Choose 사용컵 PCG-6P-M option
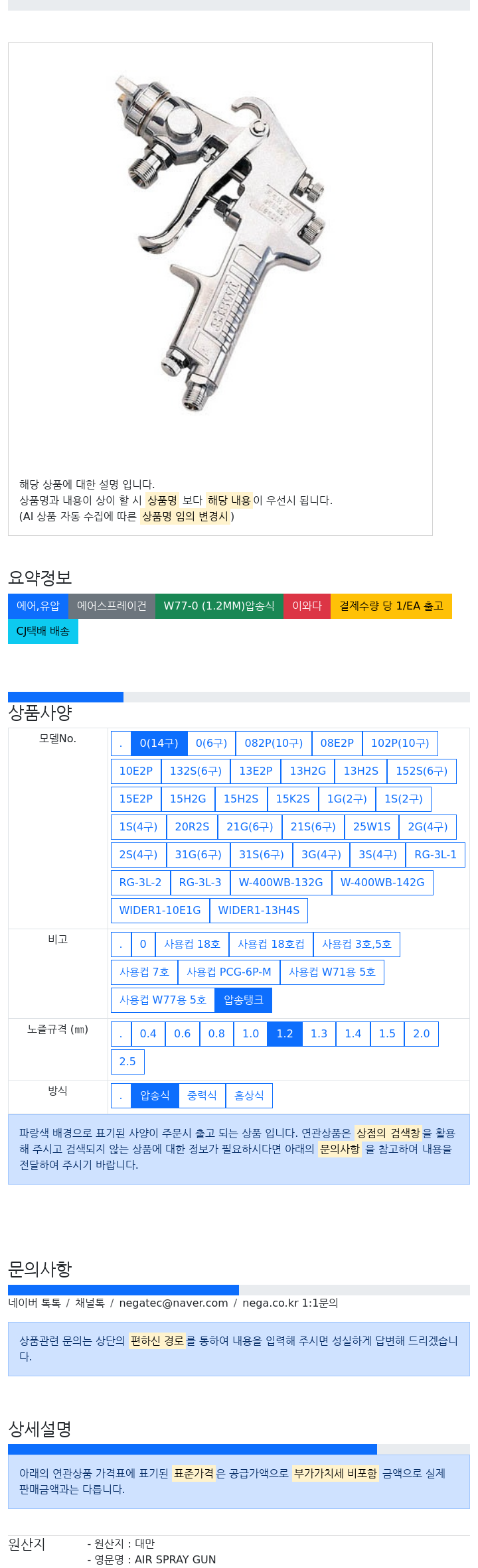This screenshot has width=478, height=1568. pyautogui.click(x=229, y=972)
